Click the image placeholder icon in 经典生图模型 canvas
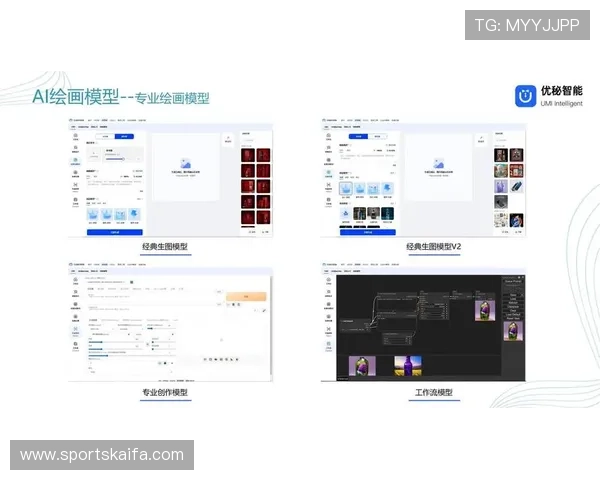 [186, 163]
